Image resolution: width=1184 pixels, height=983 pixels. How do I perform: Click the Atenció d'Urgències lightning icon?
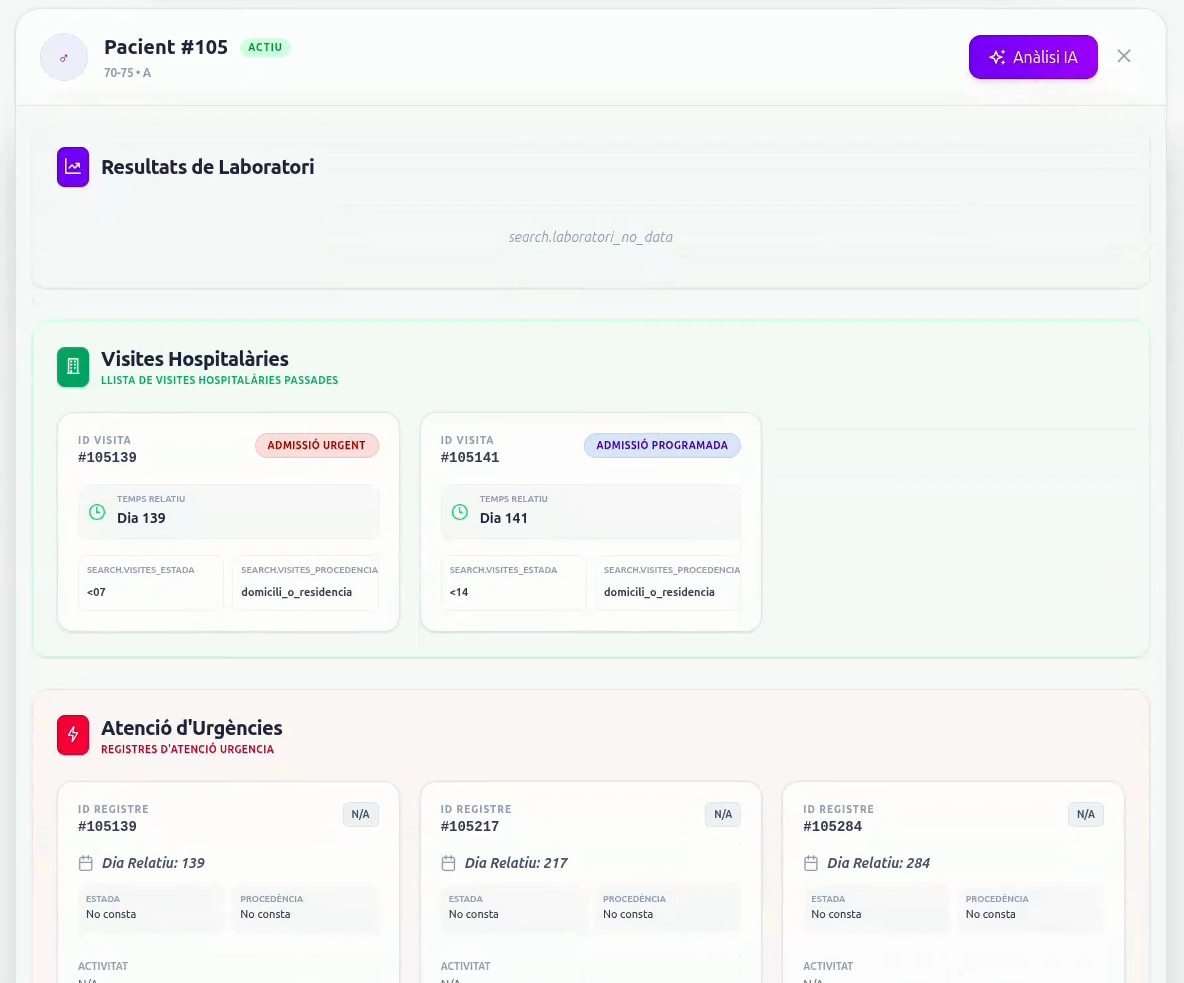click(73, 736)
